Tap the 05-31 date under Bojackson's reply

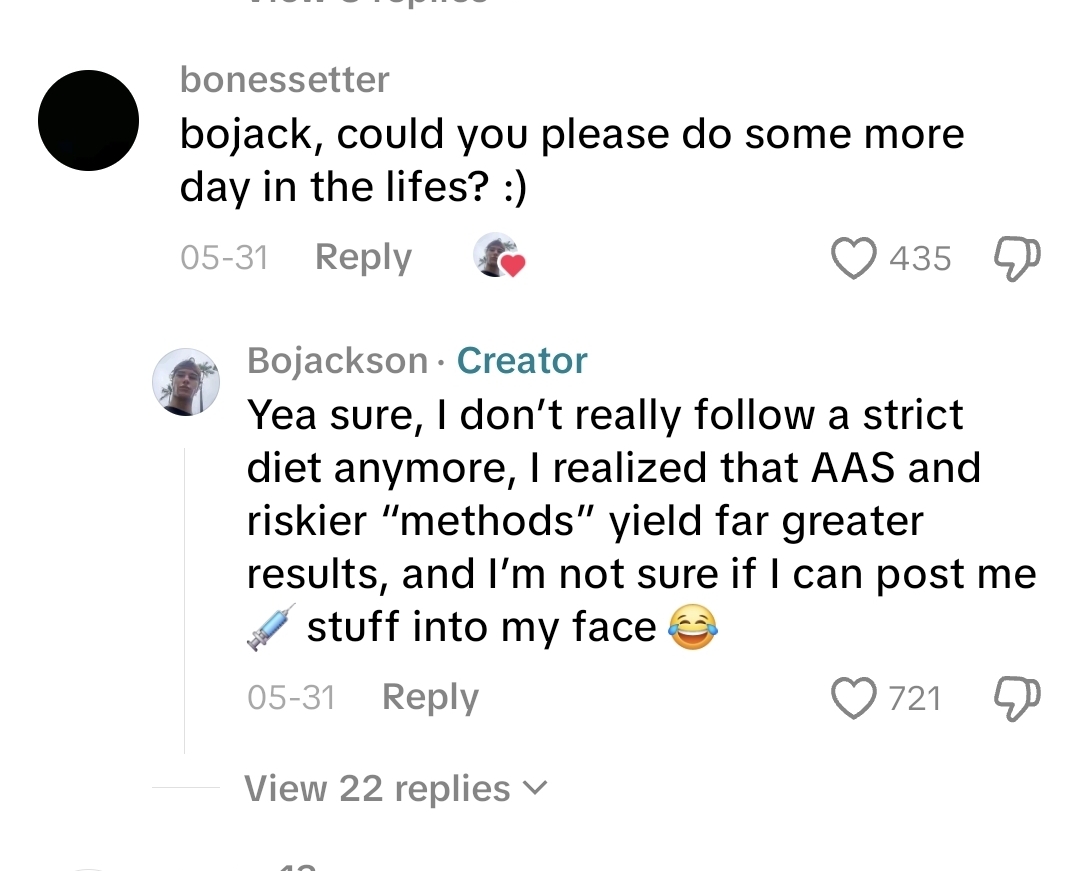coord(291,697)
